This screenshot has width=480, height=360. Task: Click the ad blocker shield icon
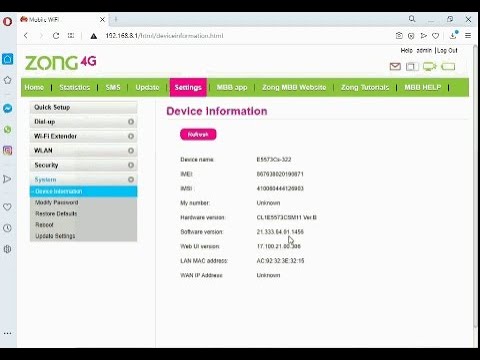click(x=411, y=36)
